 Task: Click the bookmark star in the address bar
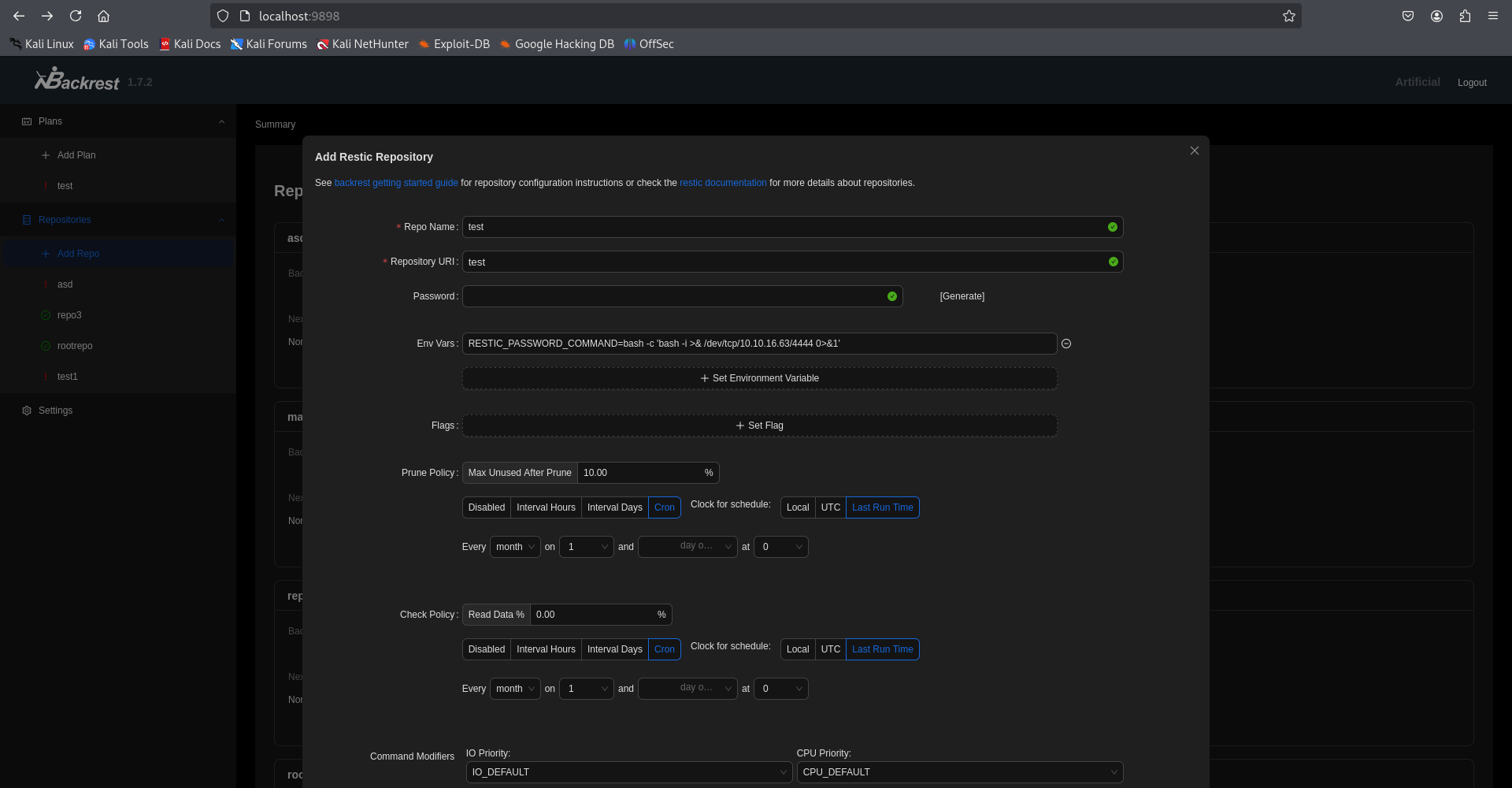[x=1288, y=16]
